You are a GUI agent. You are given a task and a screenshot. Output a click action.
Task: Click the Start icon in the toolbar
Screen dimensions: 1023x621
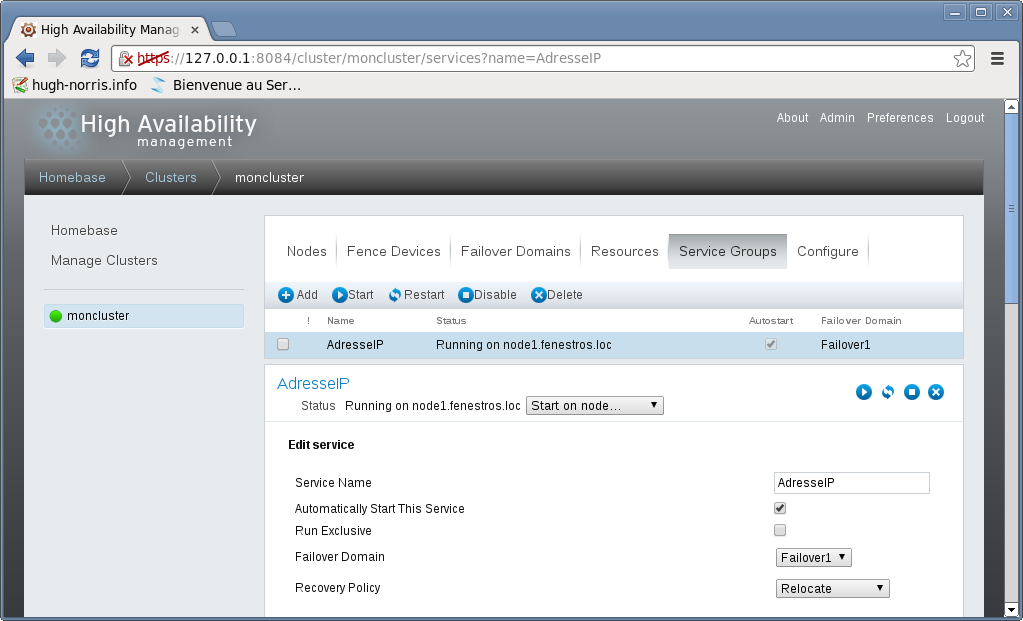point(340,295)
